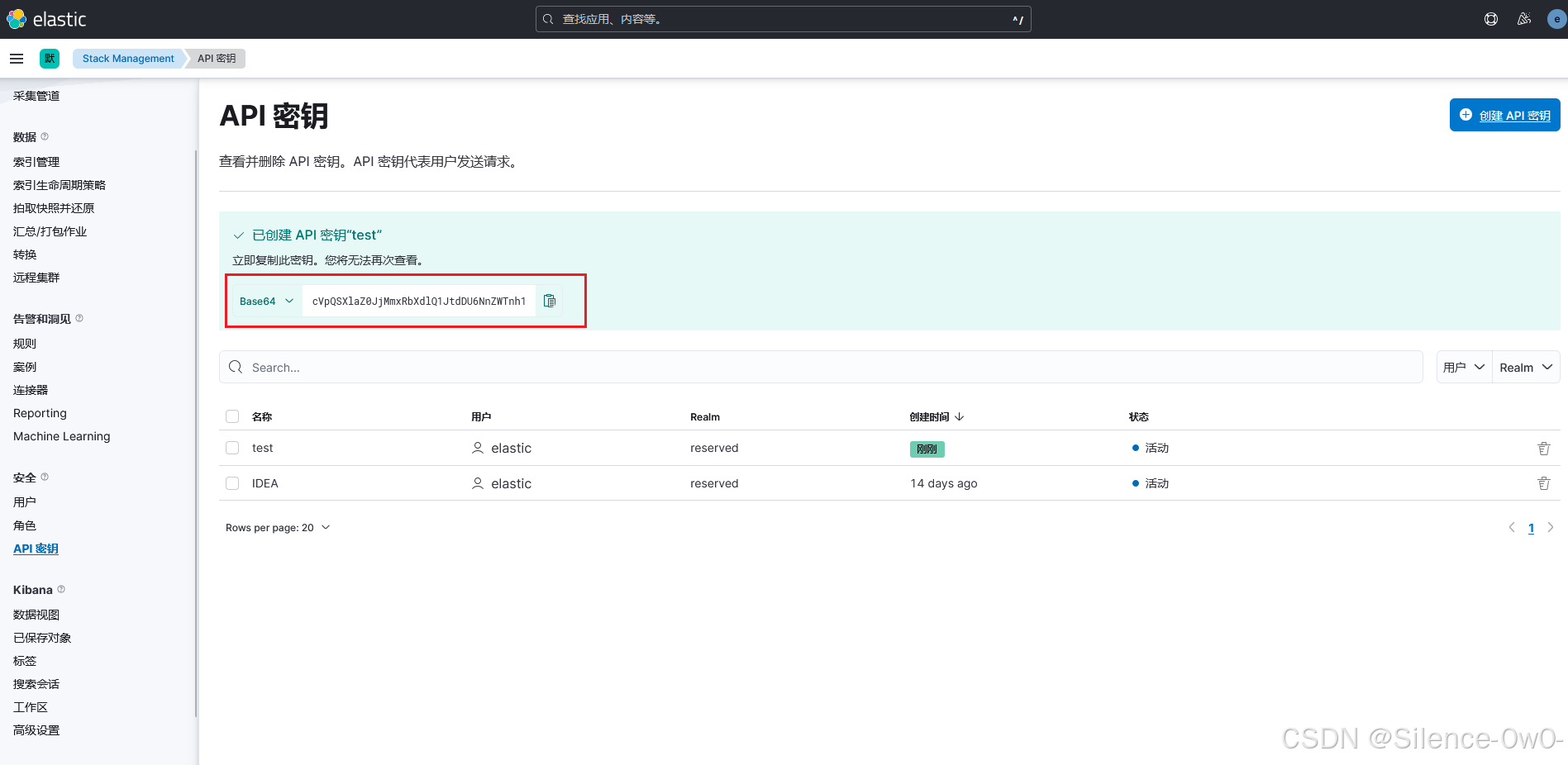This screenshot has height=765, width=1568.
Task: Open 索引生命周期策略 in sidebar
Action: coord(60,185)
